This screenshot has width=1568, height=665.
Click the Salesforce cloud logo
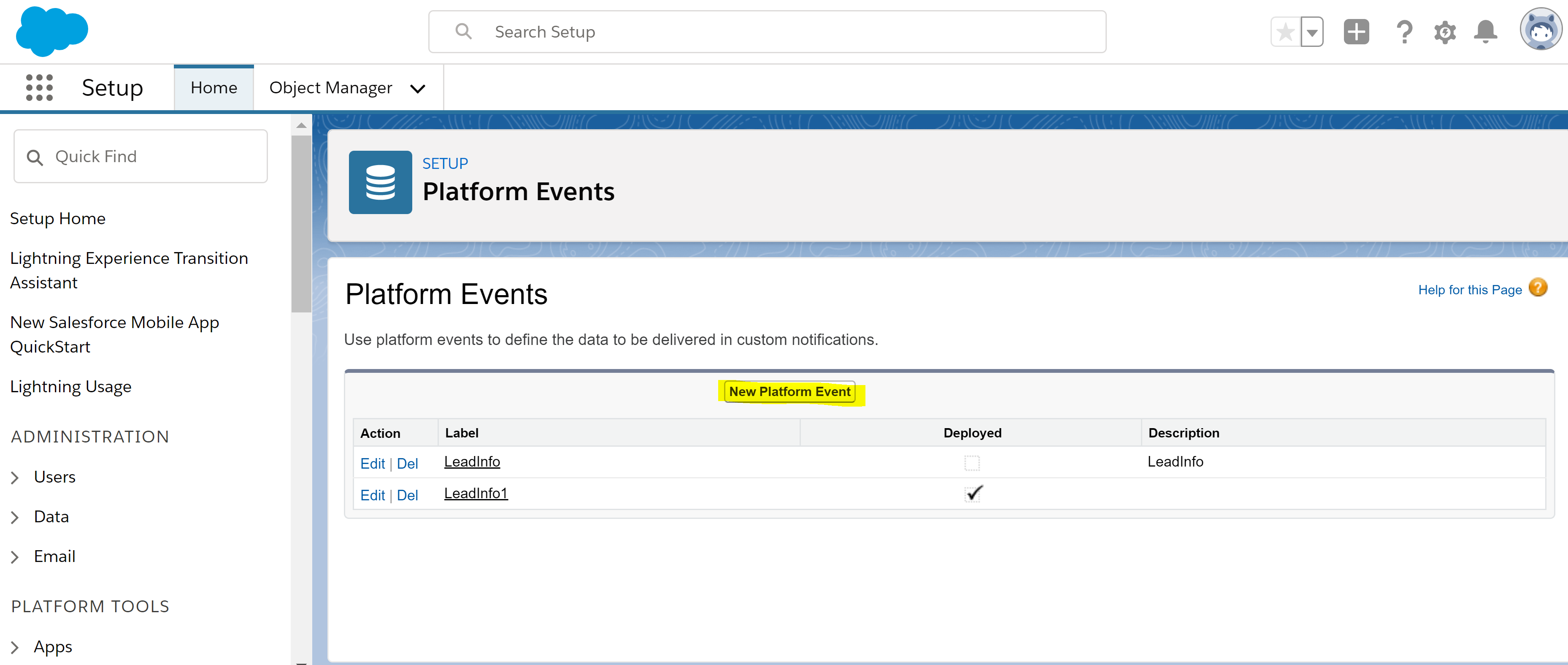click(52, 31)
